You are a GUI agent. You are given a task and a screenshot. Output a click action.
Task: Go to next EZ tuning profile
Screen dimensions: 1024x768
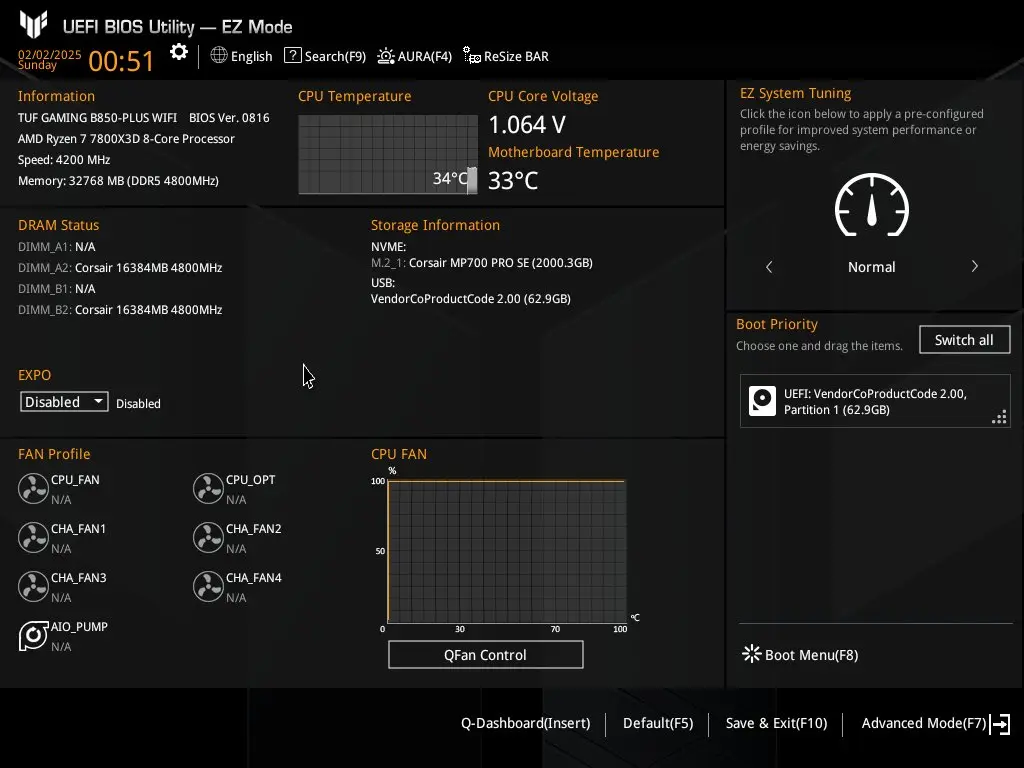click(974, 266)
